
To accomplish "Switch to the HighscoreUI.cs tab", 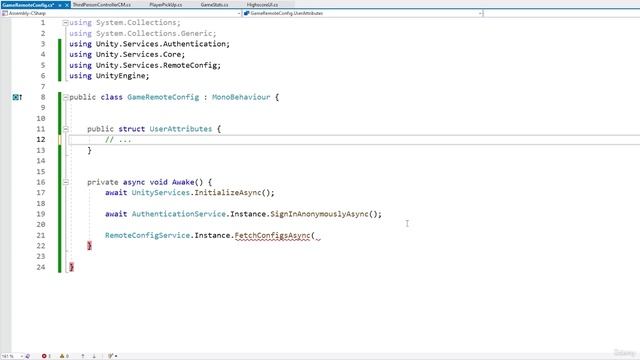I will point(262,5).
